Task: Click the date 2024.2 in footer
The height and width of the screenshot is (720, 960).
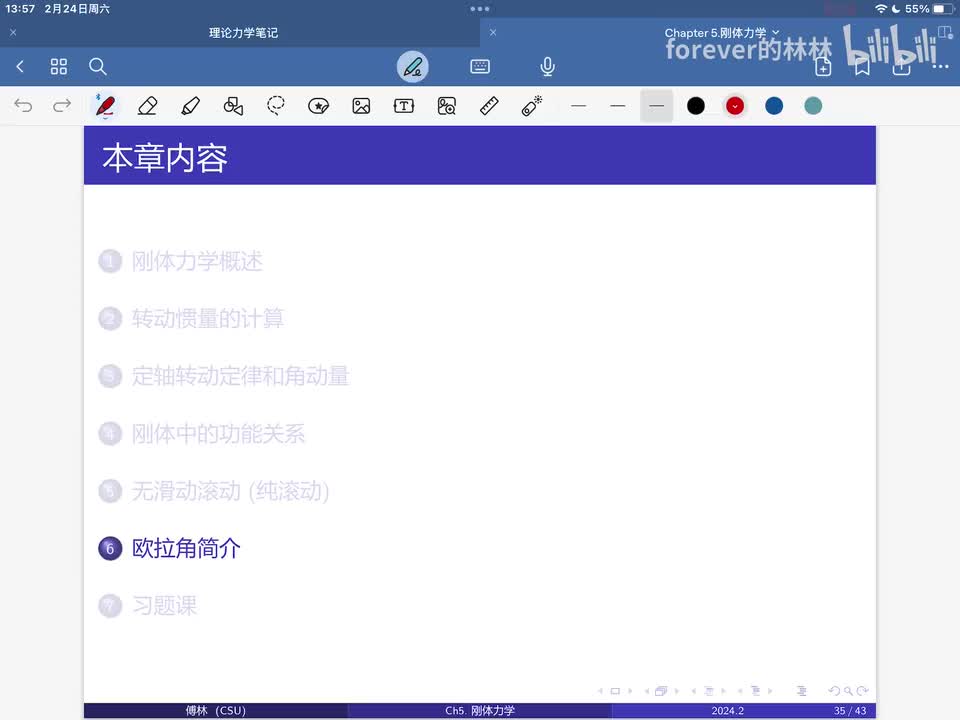Action: (x=727, y=710)
